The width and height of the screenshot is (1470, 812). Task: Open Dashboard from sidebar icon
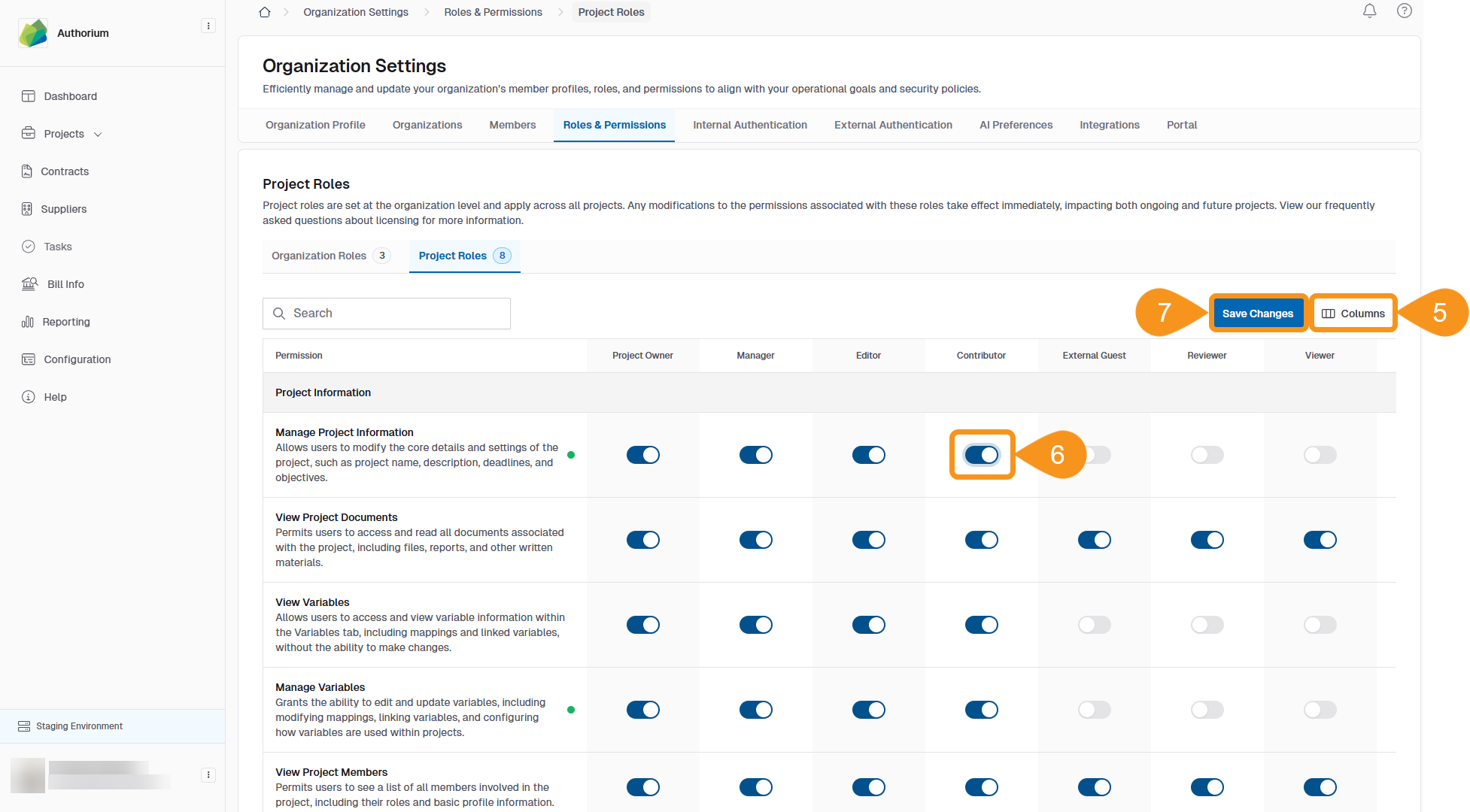[x=29, y=96]
